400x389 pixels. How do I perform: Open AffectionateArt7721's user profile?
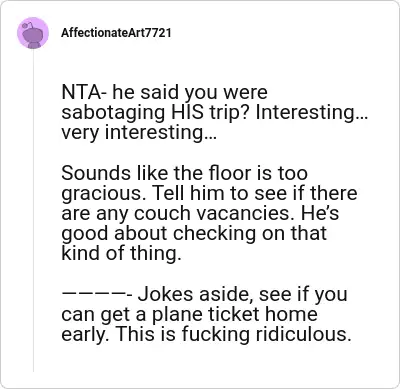tap(116, 33)
